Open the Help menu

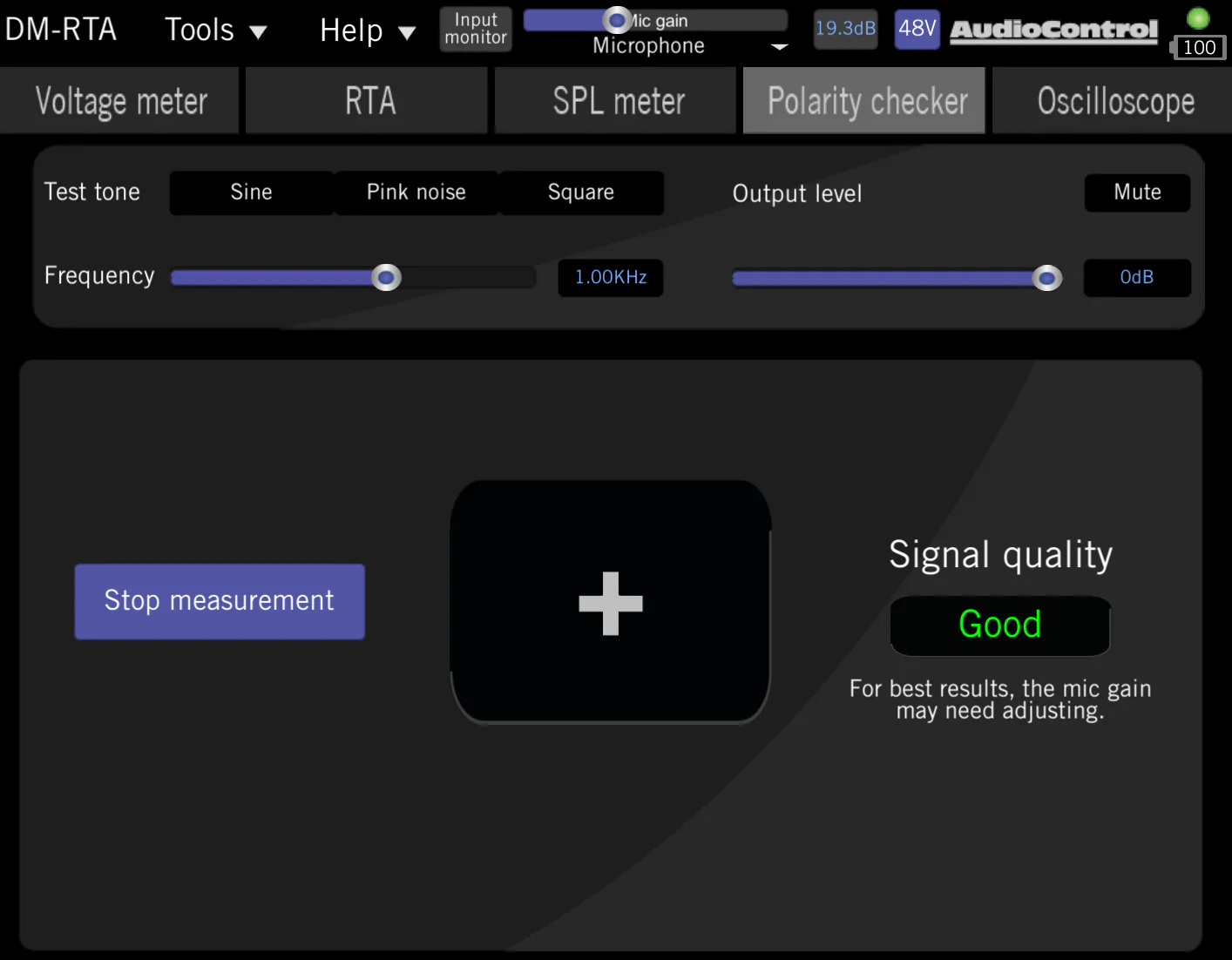(x=367, y=29)
